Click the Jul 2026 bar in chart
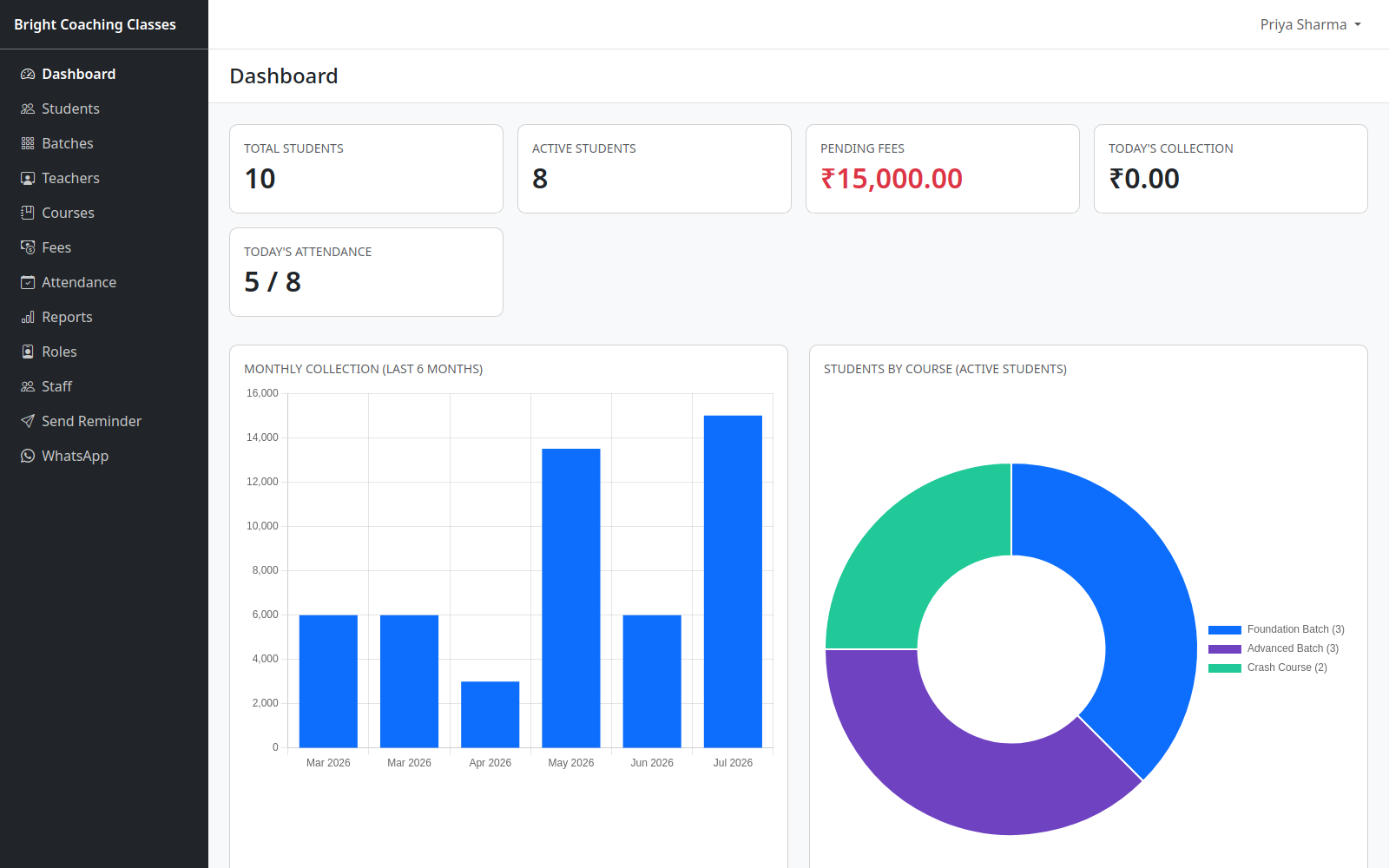Viewport: 1389px width, 868px height. [x=733, y=582]
